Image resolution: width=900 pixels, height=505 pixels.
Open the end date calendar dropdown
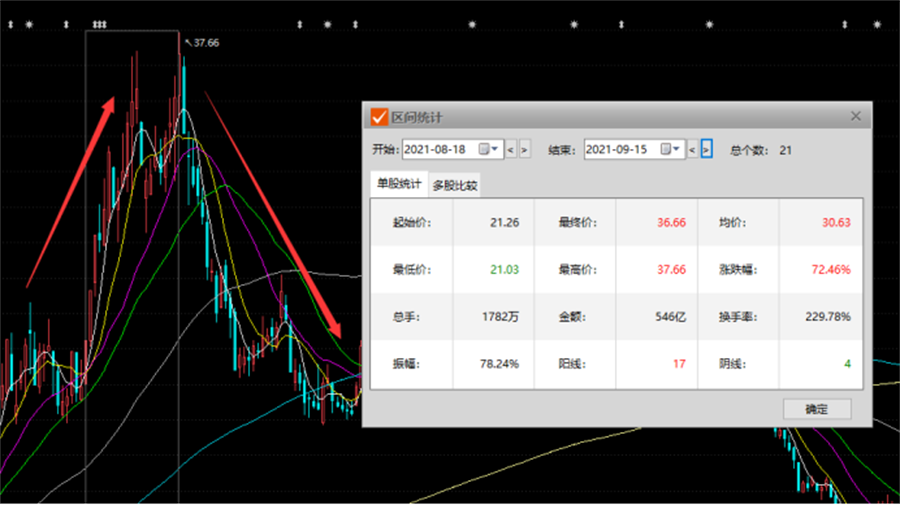[670, 149]
